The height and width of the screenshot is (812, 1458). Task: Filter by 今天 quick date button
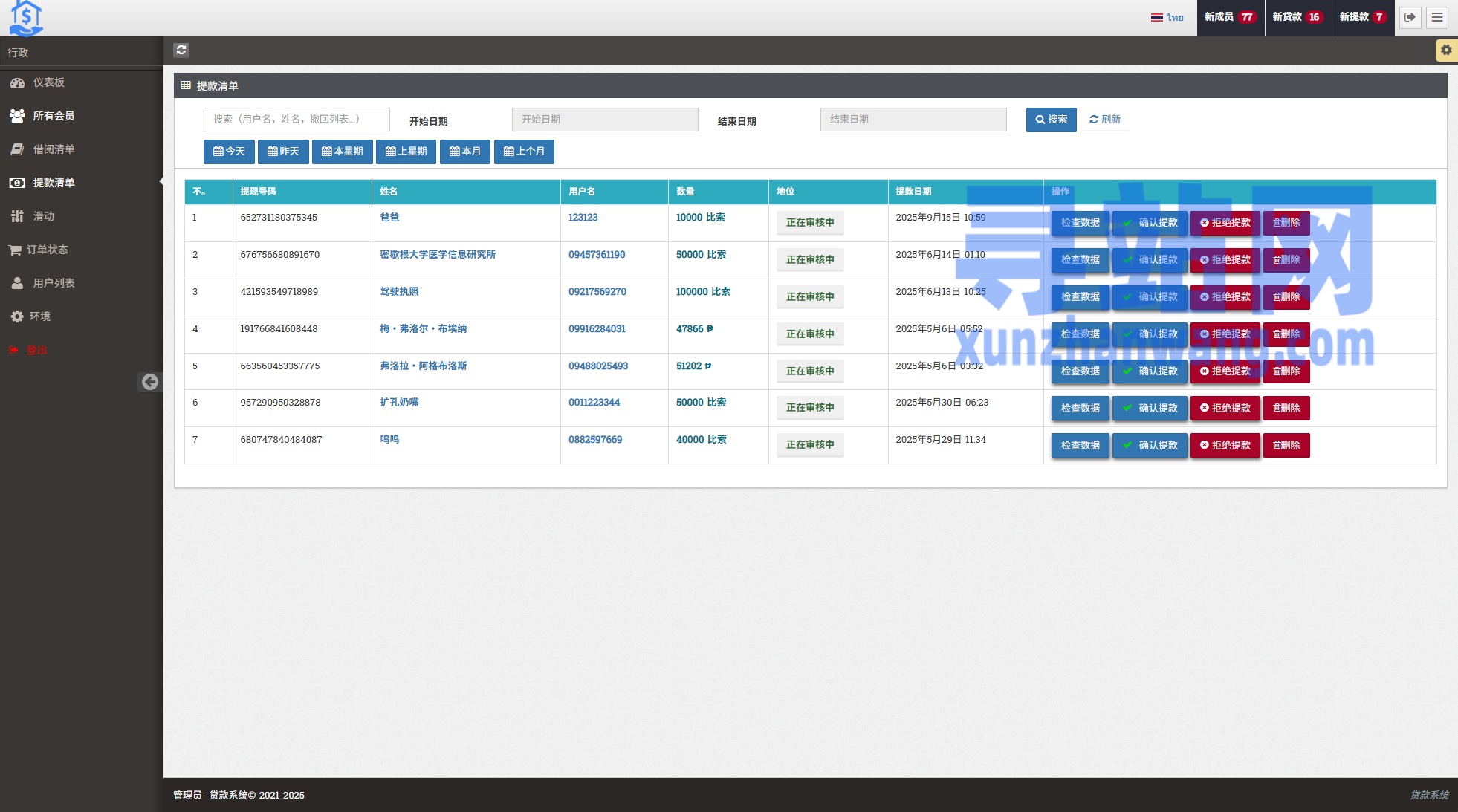[229, 152]
